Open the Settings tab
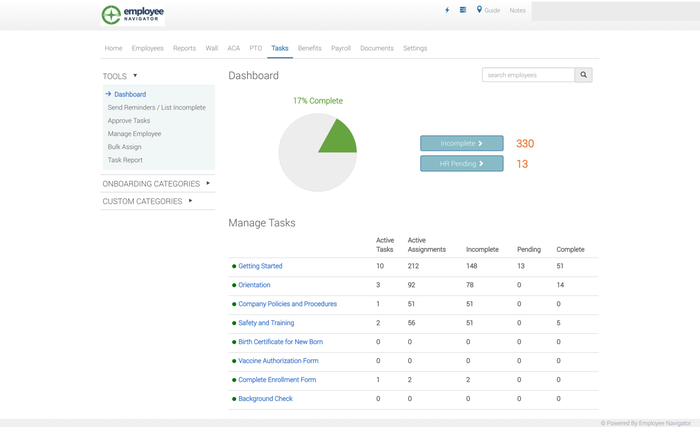Image resolution: width=700 pixels, height=427 pixels. [x=415, y=48]
